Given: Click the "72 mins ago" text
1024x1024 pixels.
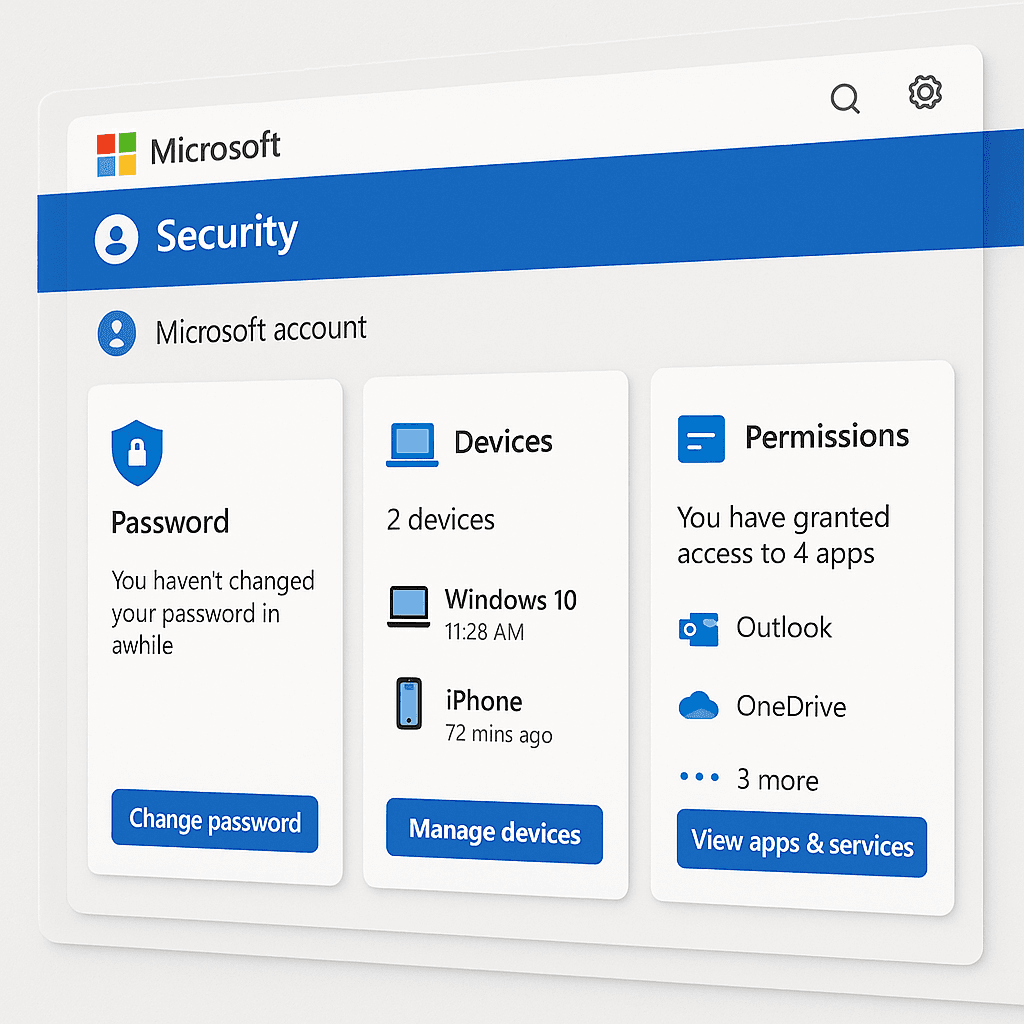Looking at the screenshot, I should pyautogui.click(x=499, y=734).
